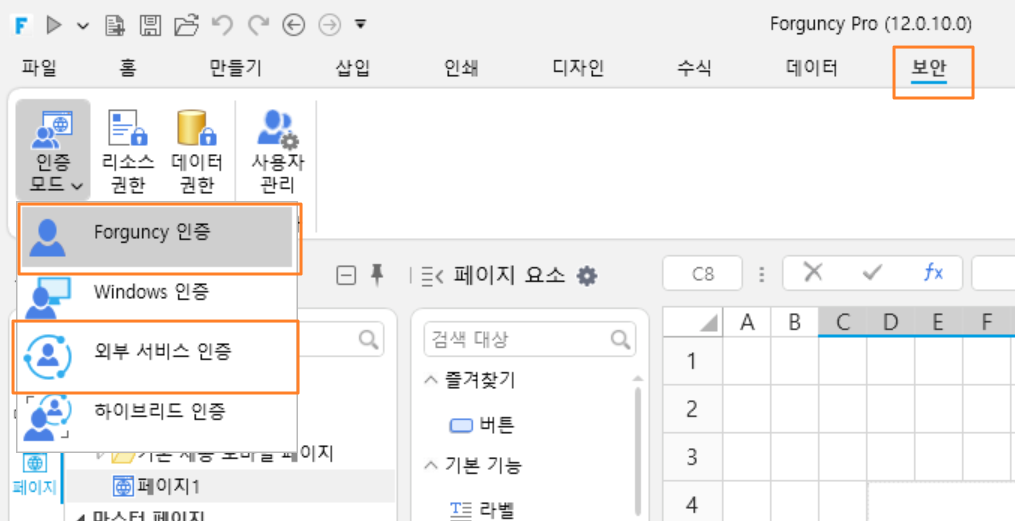Collapse the 마스터 페이지 tree node
The height and width of the screenshot is (521, 1015).
click(80, 518)
